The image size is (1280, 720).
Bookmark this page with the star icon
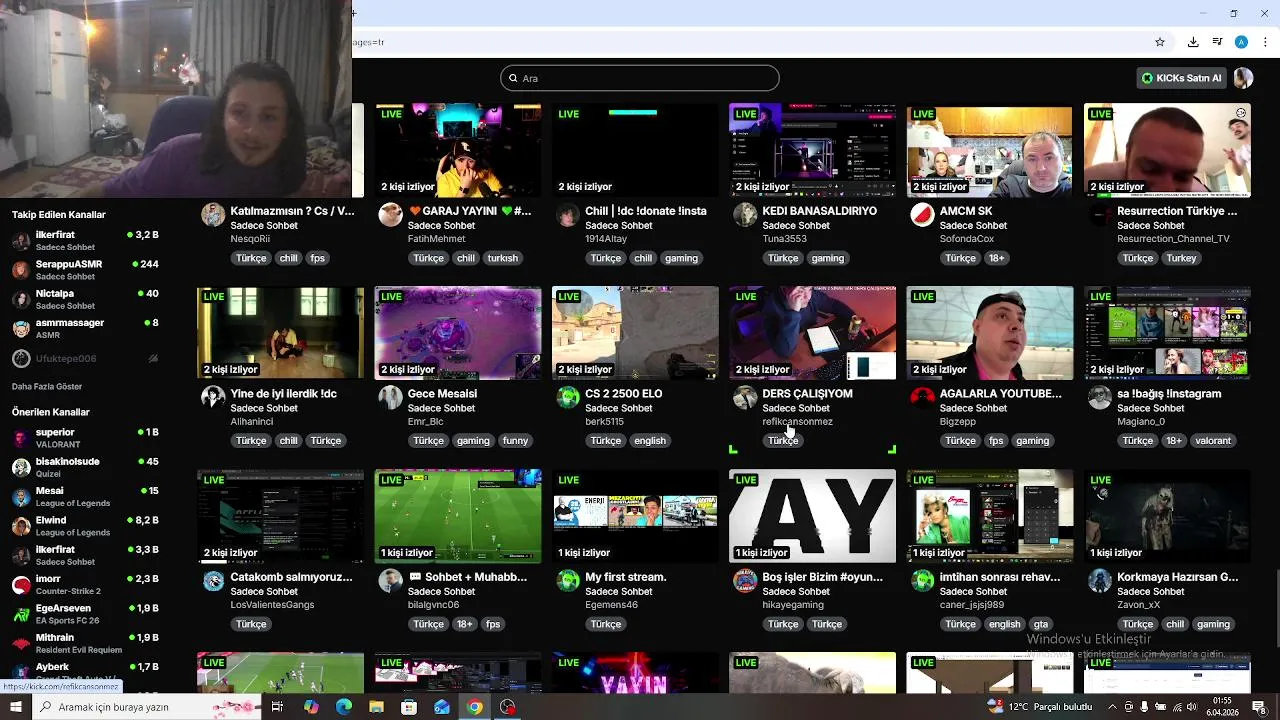click(x=1160, y=42)
